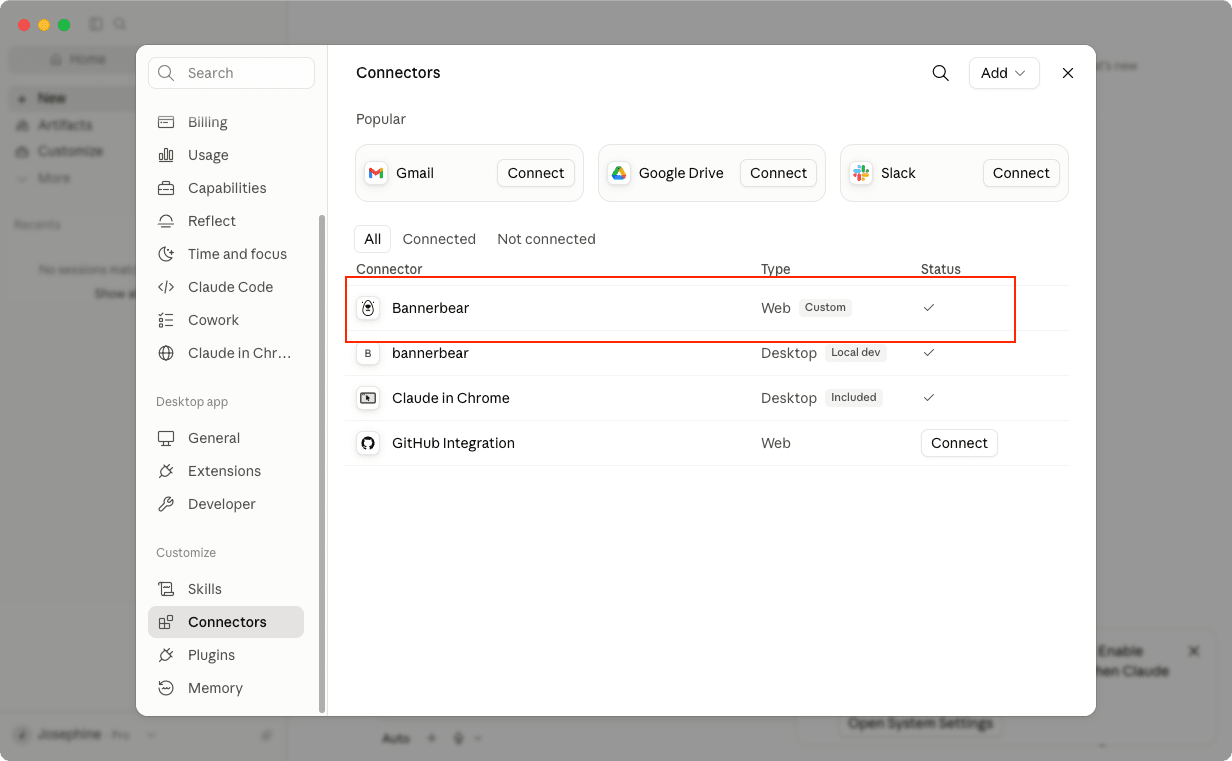
Task: Click the Connector column header
Action: pos(389,269)
